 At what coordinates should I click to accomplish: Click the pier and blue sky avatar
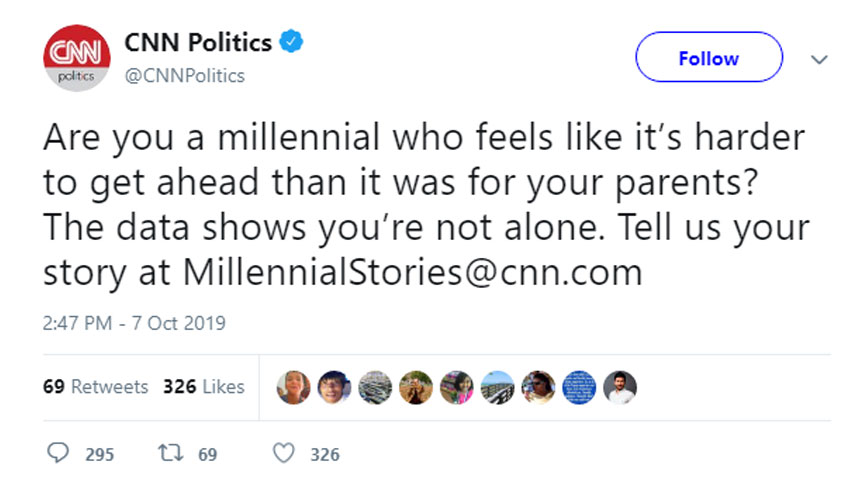click(x=498, y=387)
